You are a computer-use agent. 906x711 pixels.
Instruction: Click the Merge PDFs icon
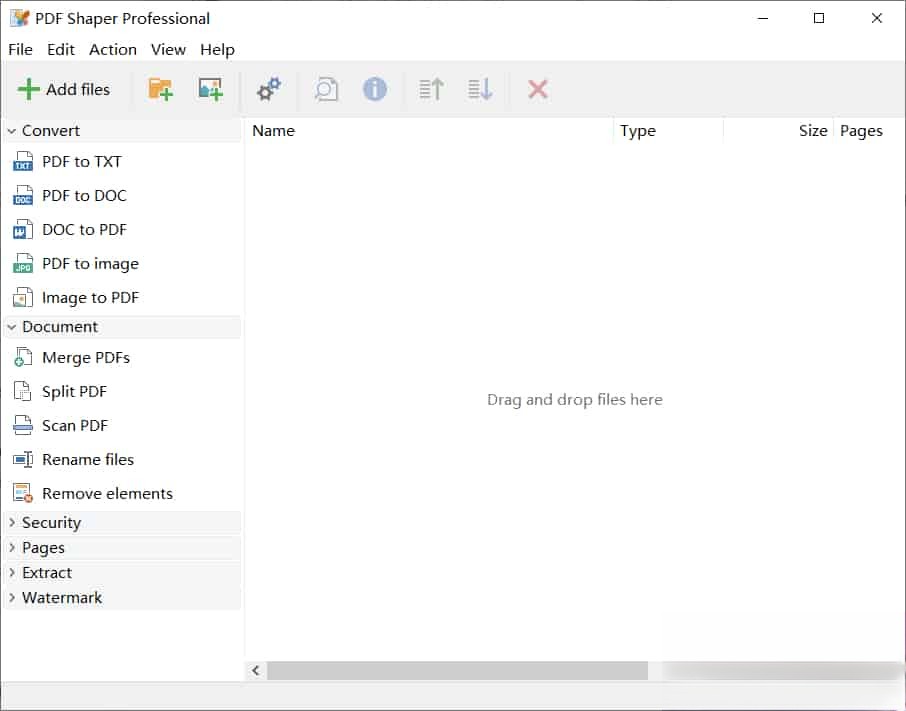coord(23,358)
